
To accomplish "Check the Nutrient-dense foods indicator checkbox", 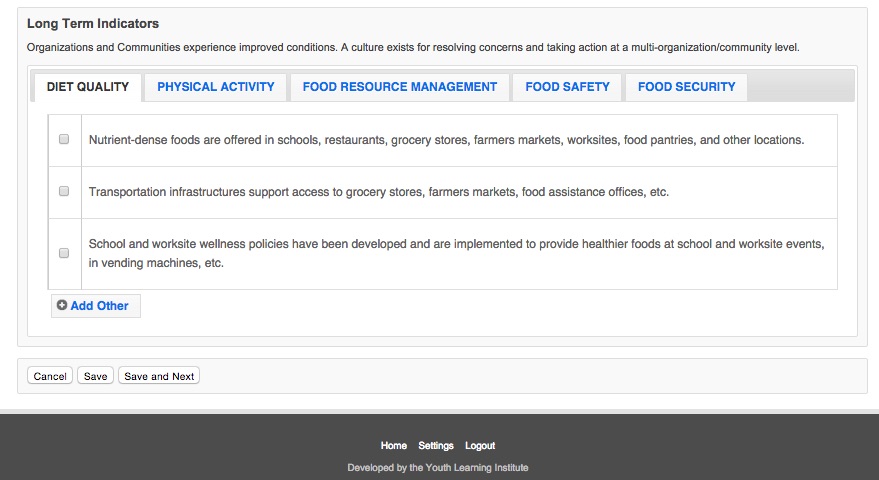I will tap(64, 140).
